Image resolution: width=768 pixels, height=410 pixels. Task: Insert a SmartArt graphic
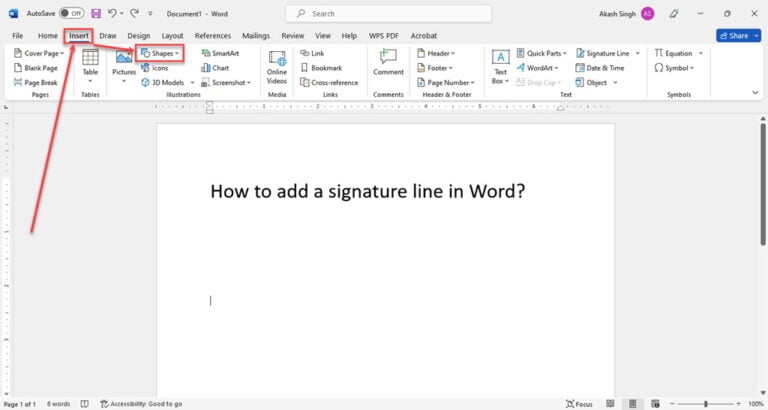[220, 53]
